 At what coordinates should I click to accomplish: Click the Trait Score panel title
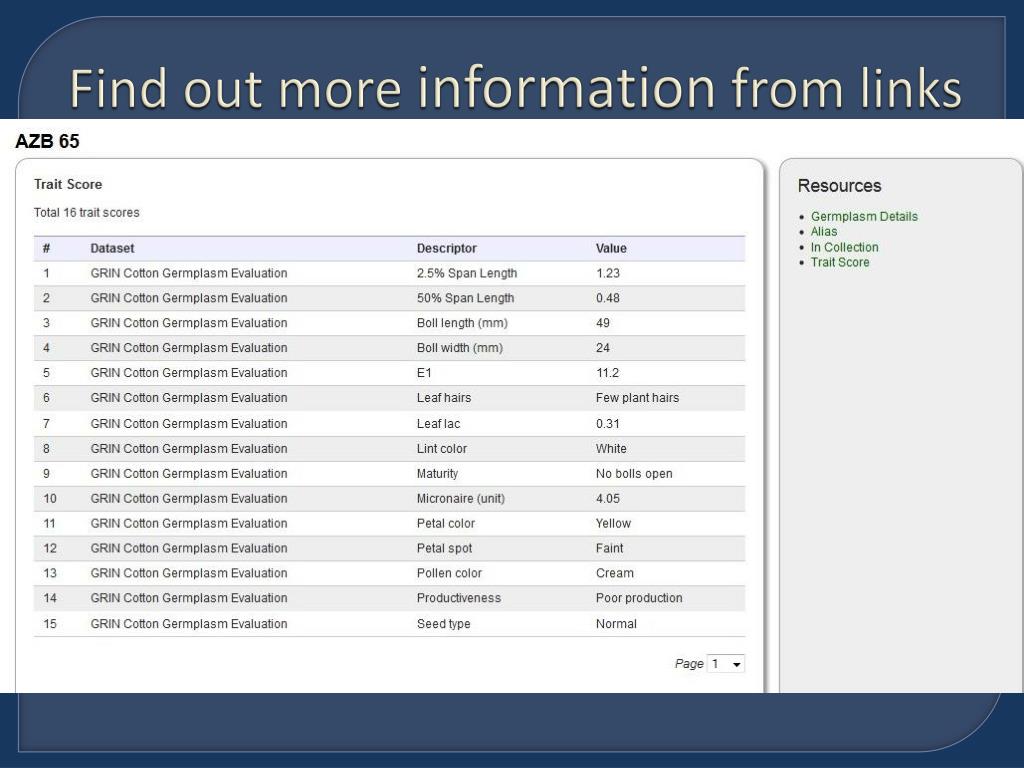[x=68, y=184]
